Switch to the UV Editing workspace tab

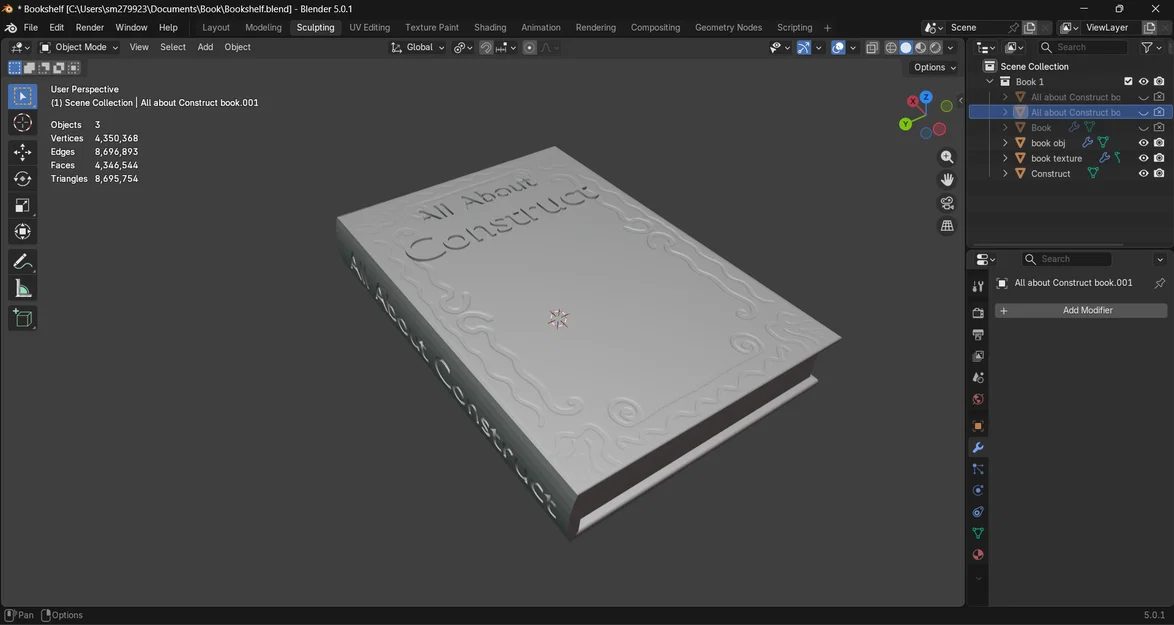click(x=368, y=27)
